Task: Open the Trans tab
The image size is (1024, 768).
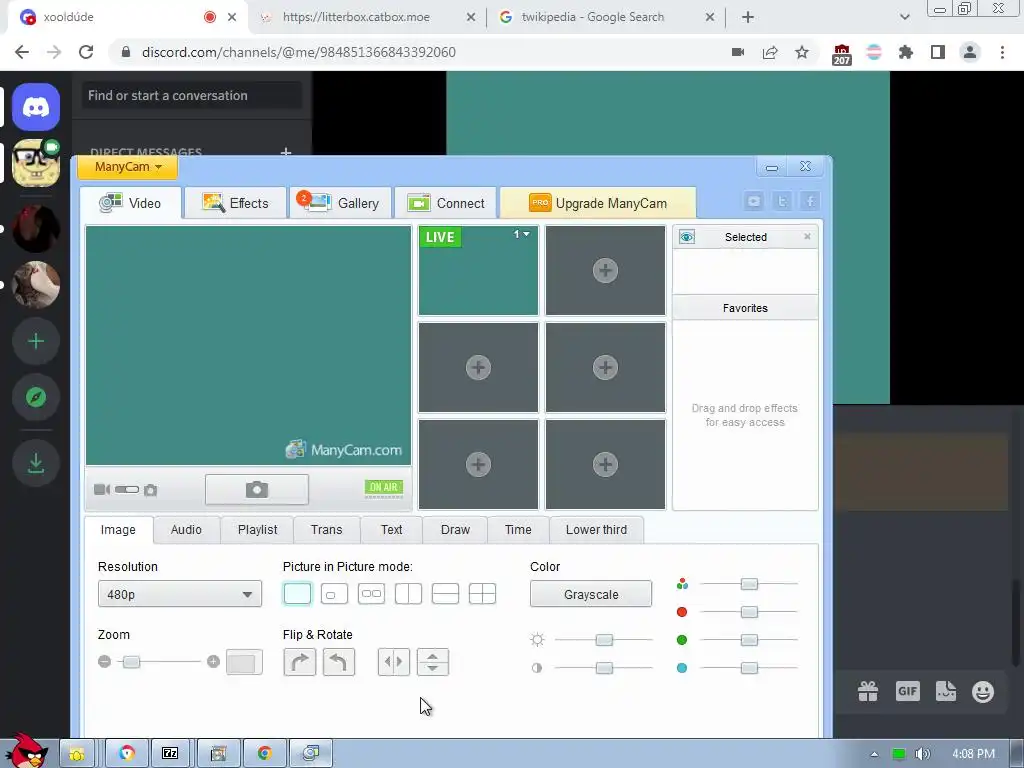Action: coord(327,530)
